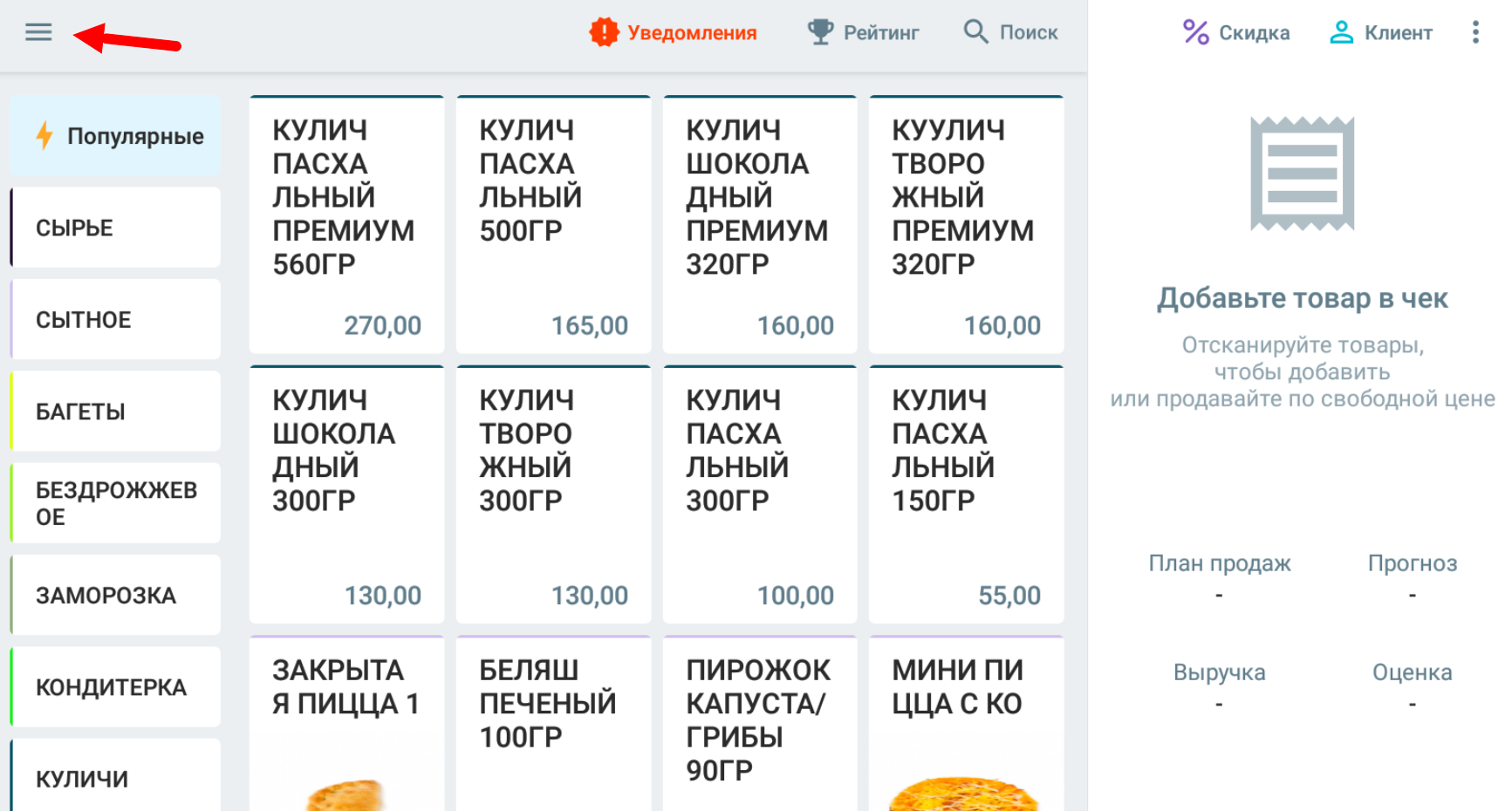Click the closed pizza thumbnail image
The width and height of the screenshot is (1512, 811).
coord(346,795)
